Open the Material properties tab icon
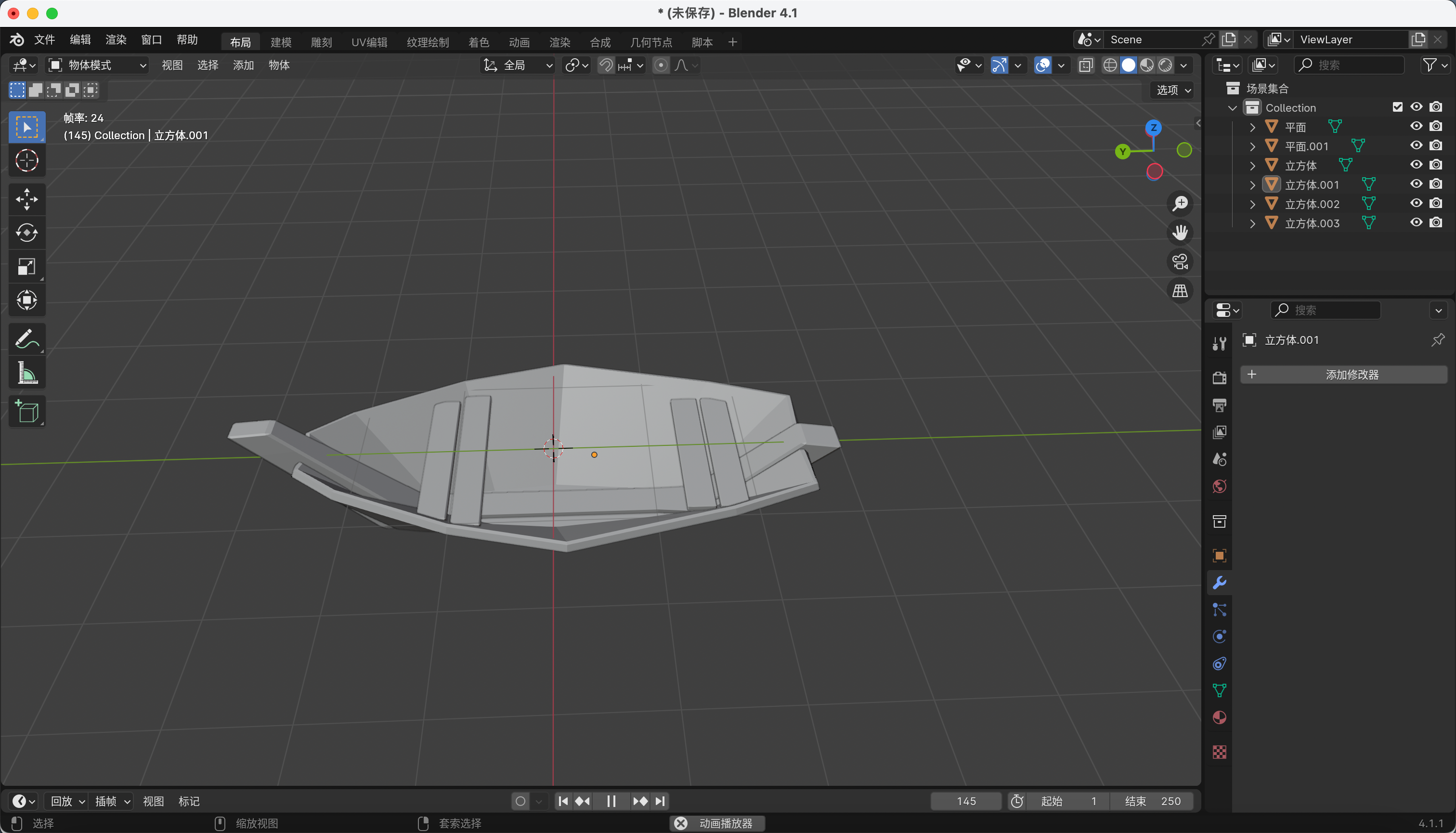The width and height of the screenshot is (1456, 833). pyautogui.click(x=1219, y=717)
